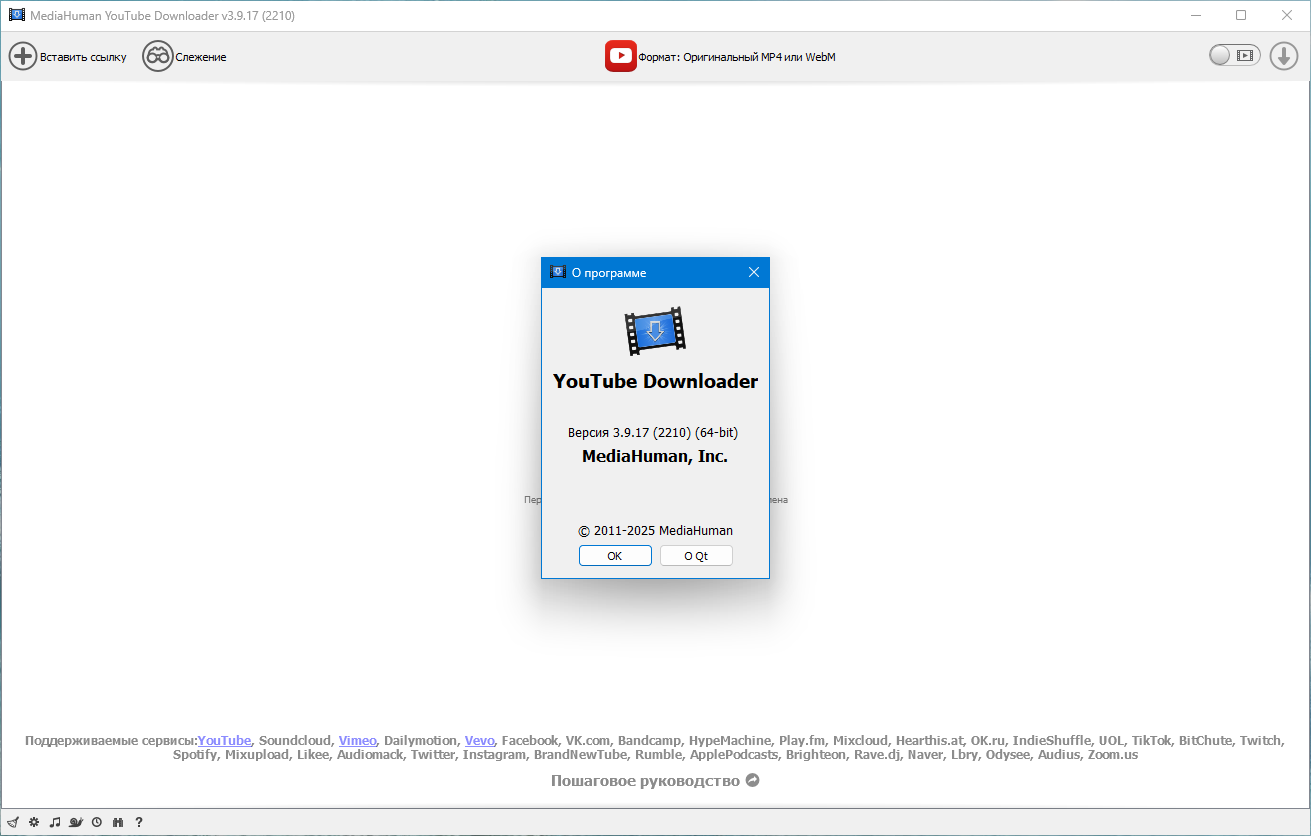The width and height of the screenshot is (1311, 836).
Task: Click the "Поддерживаемые сервисы:" label
Action: (111, 740)
